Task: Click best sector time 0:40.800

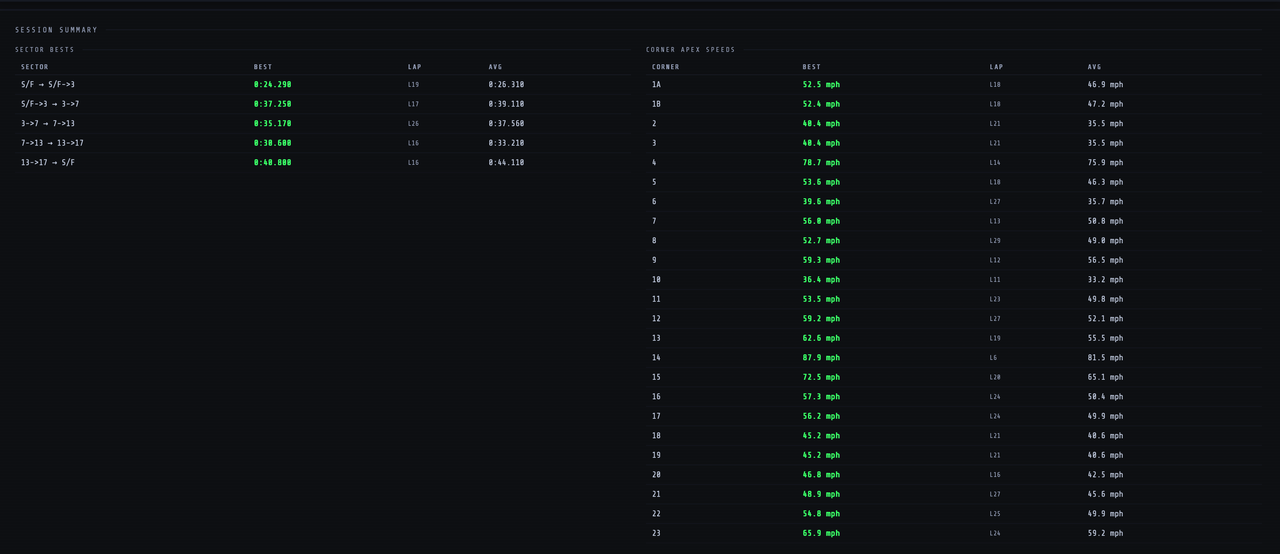Action: (x=273, y=163)
